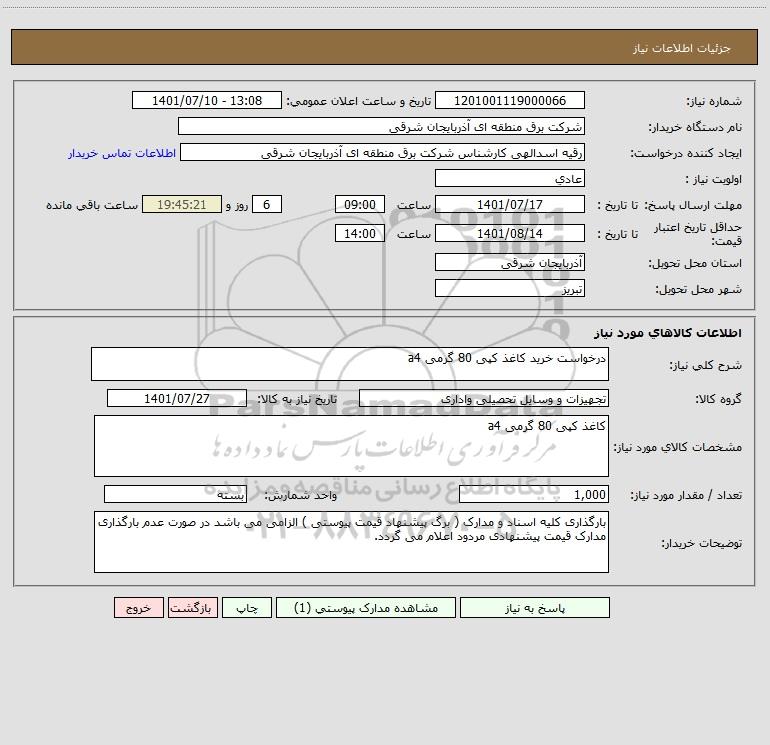Click the response deadline date 1401/07/17
This screenshot has height=745, width=770.
(510, 204)
